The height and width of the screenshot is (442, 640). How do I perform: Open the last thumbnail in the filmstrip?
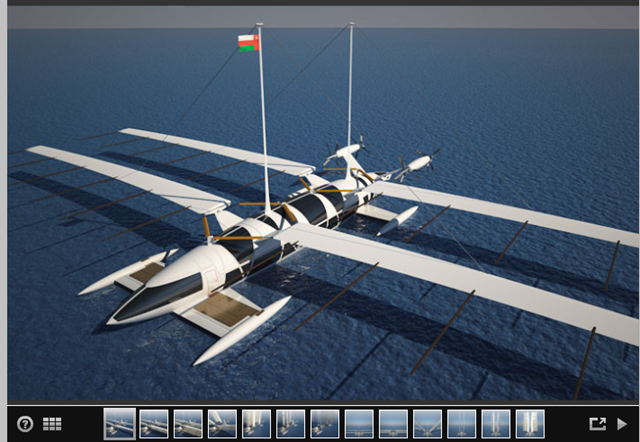click(x=529, y=424)
